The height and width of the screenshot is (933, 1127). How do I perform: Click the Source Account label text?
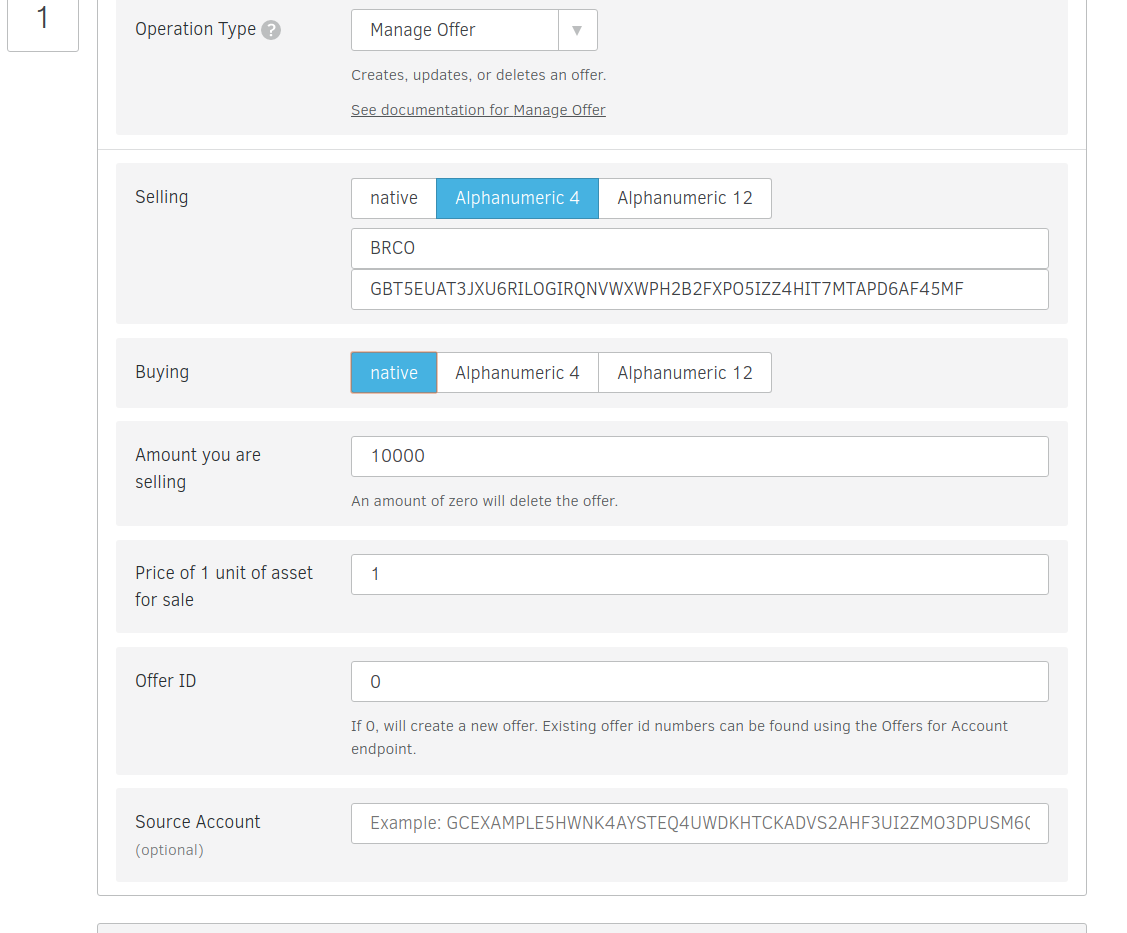197,822
